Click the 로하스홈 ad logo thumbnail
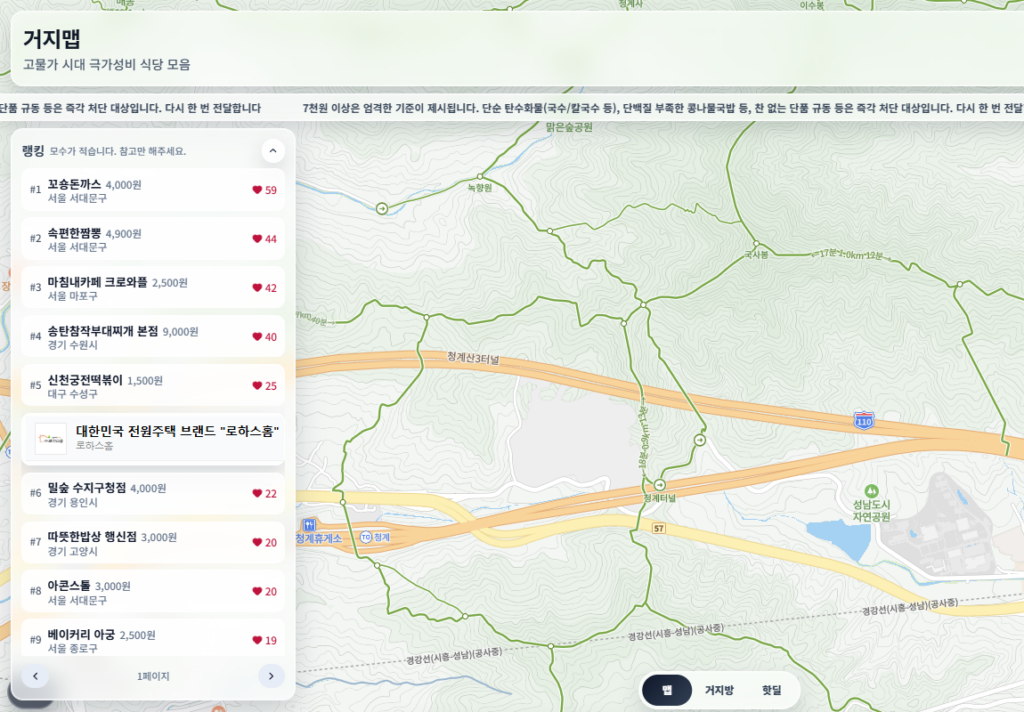The image size is (1024, 712). coord(50,438)
